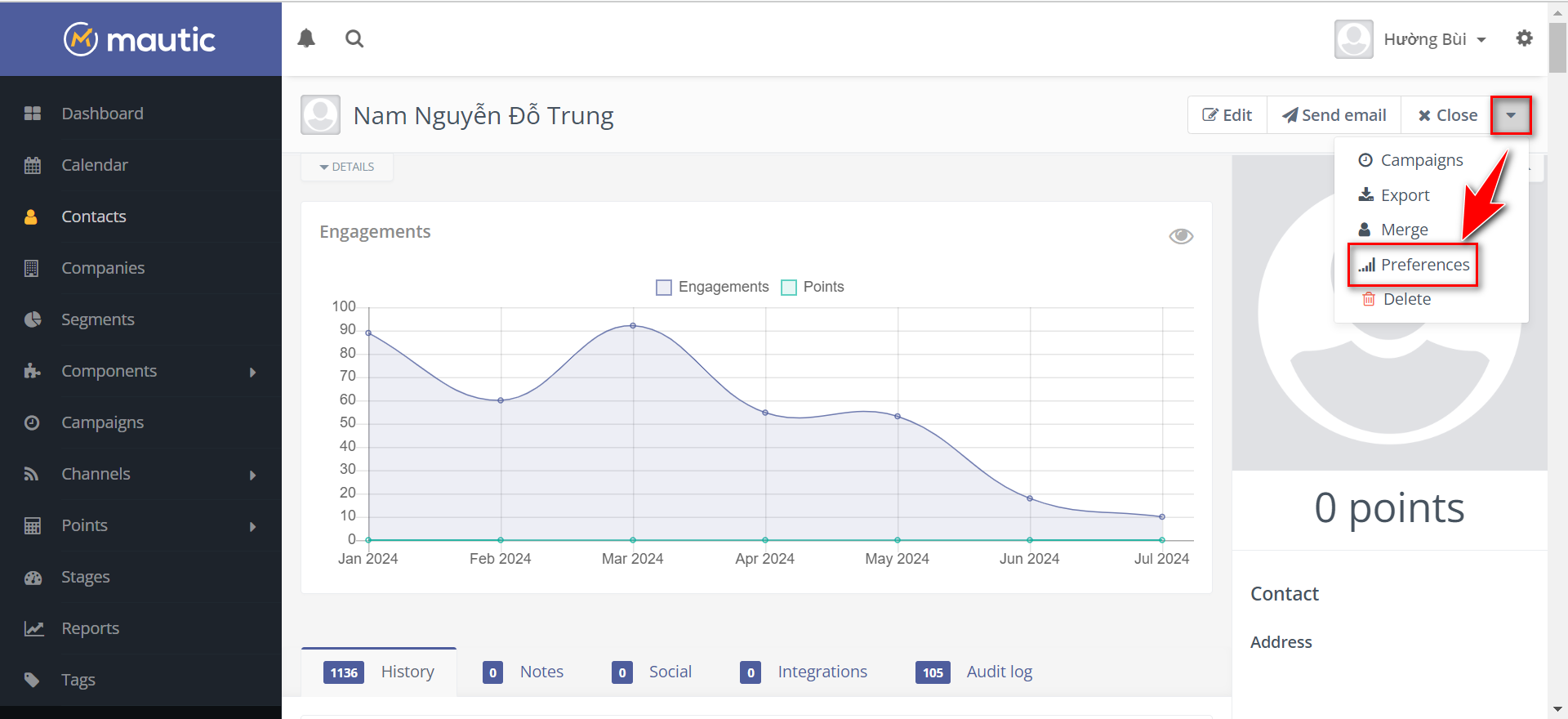Click the Edit contact button
The height and width of the screenshot is (719, 1568).
point(1227,115)
